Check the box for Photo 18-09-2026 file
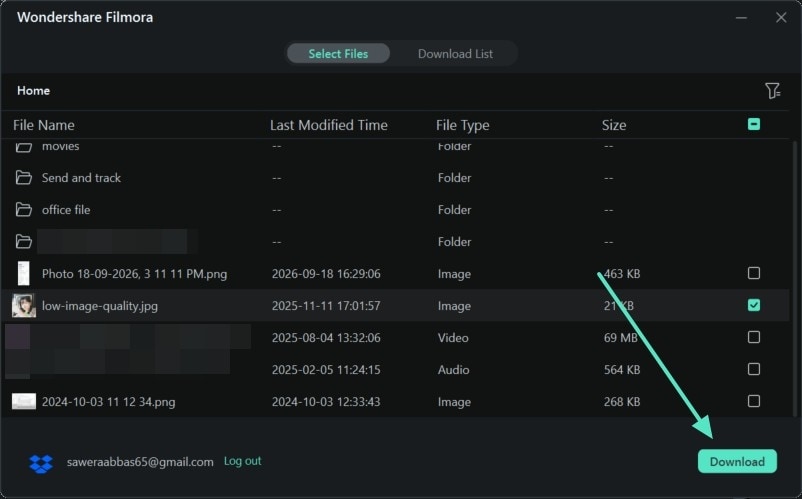 753,273
